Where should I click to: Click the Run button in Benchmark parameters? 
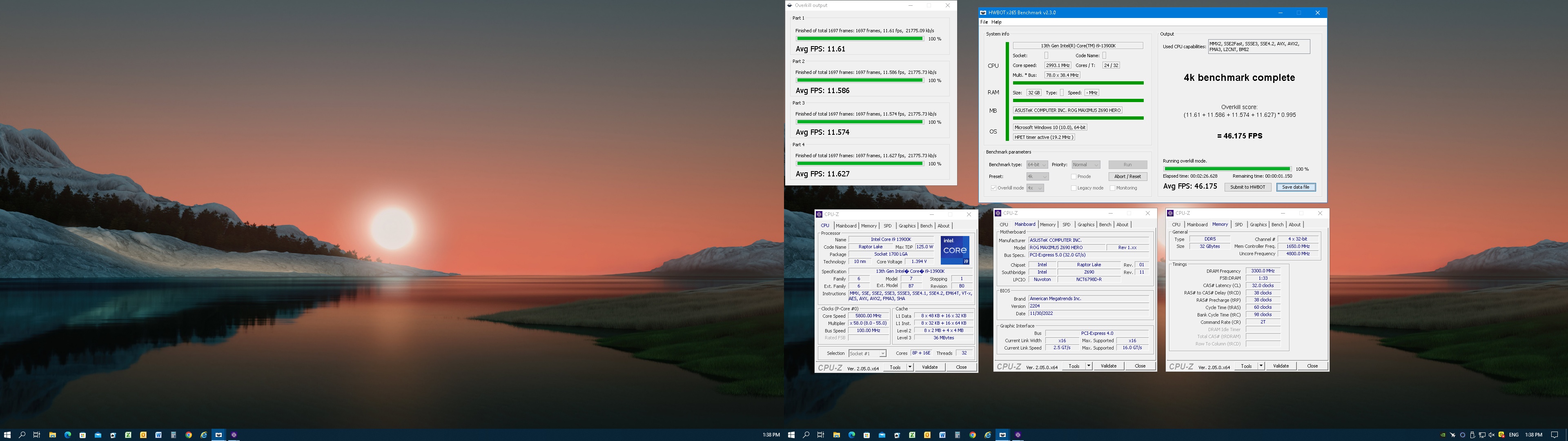[x=1127, y=165]
